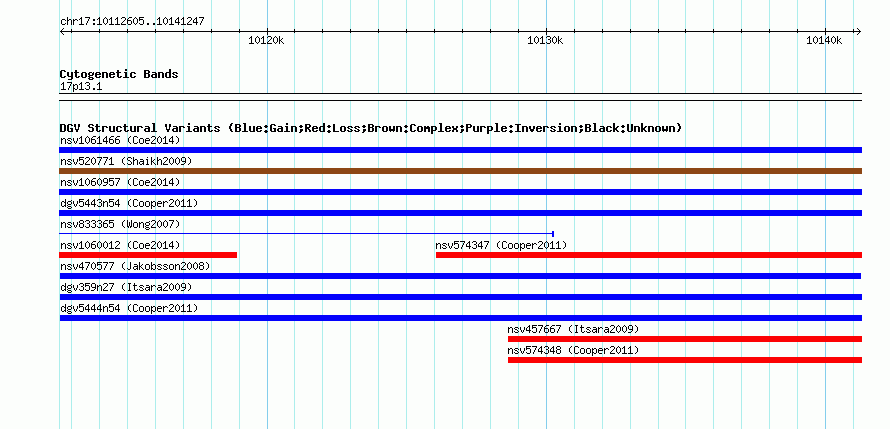Click the 10130k ruler position

[545, 40]
